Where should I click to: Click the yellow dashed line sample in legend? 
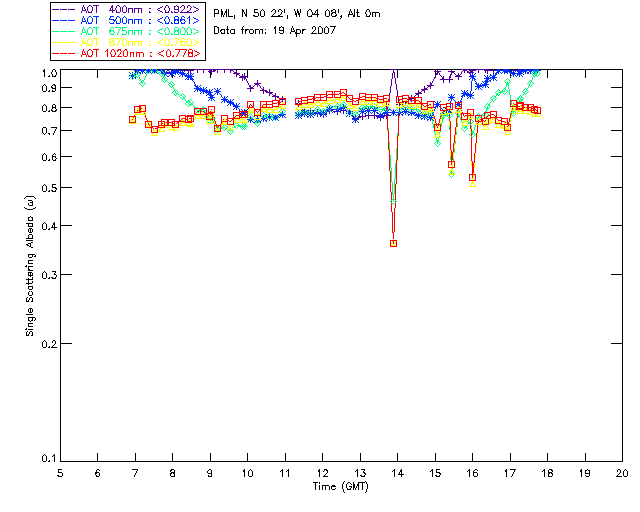point(64,42)
